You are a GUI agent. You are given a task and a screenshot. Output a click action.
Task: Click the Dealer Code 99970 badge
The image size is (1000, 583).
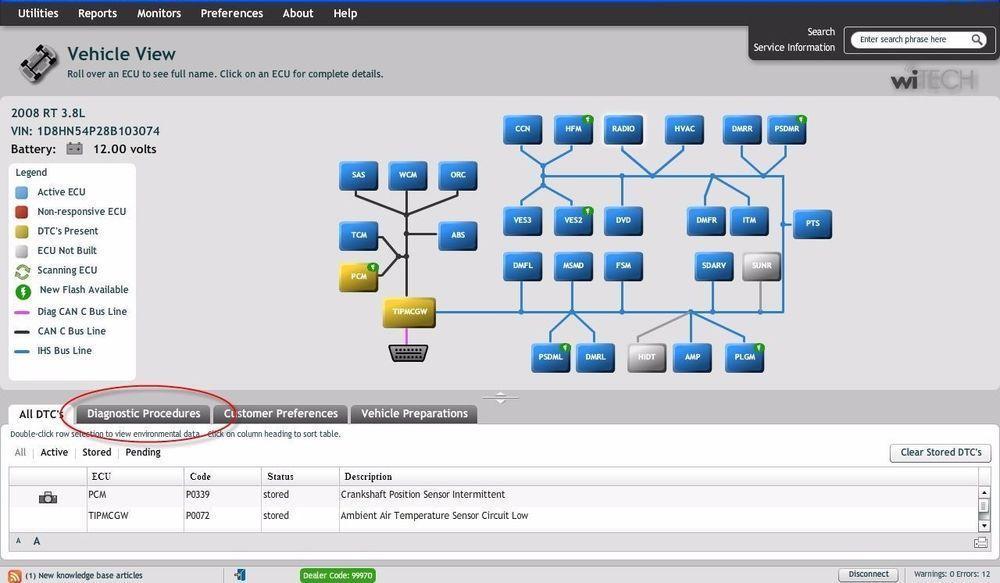(x=337, y=575)
